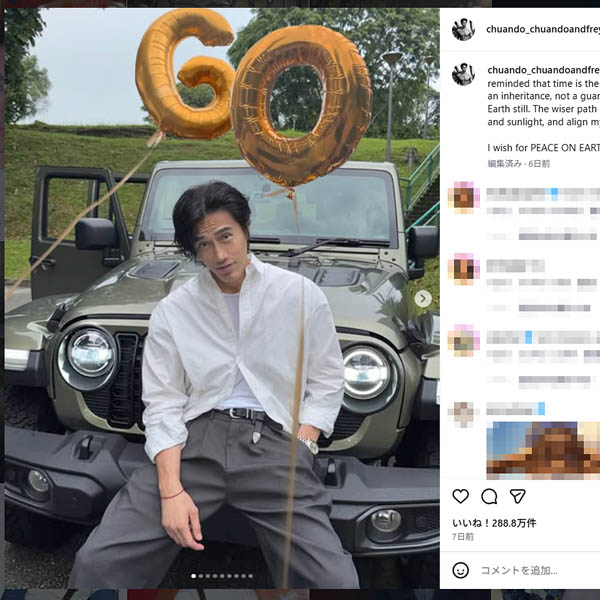The width and height of the screenshot is (600, 600).
Task: Open fourth commenter's avatar
Action: point(463,414)
